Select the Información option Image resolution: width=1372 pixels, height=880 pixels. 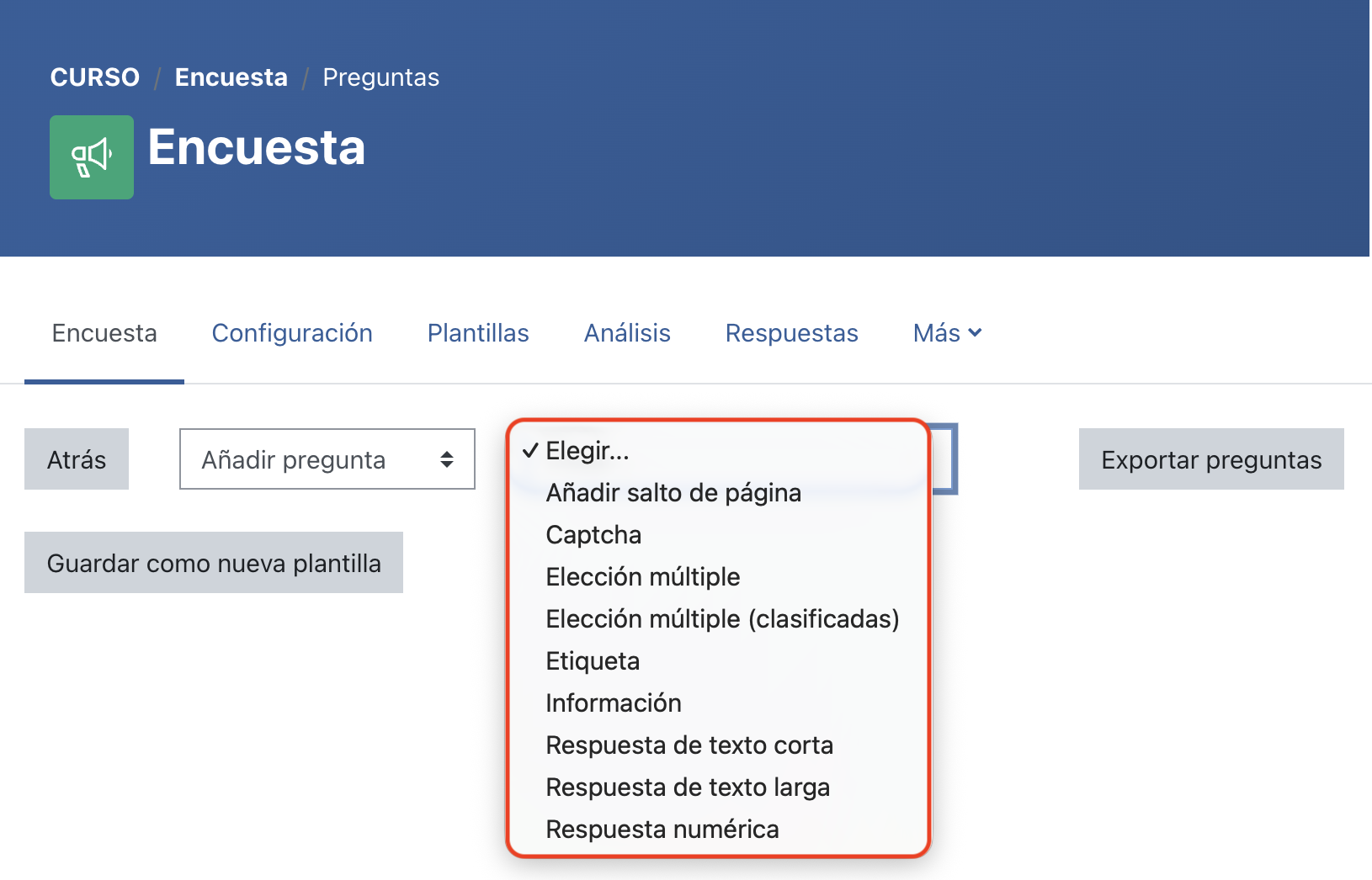[718, 703]
